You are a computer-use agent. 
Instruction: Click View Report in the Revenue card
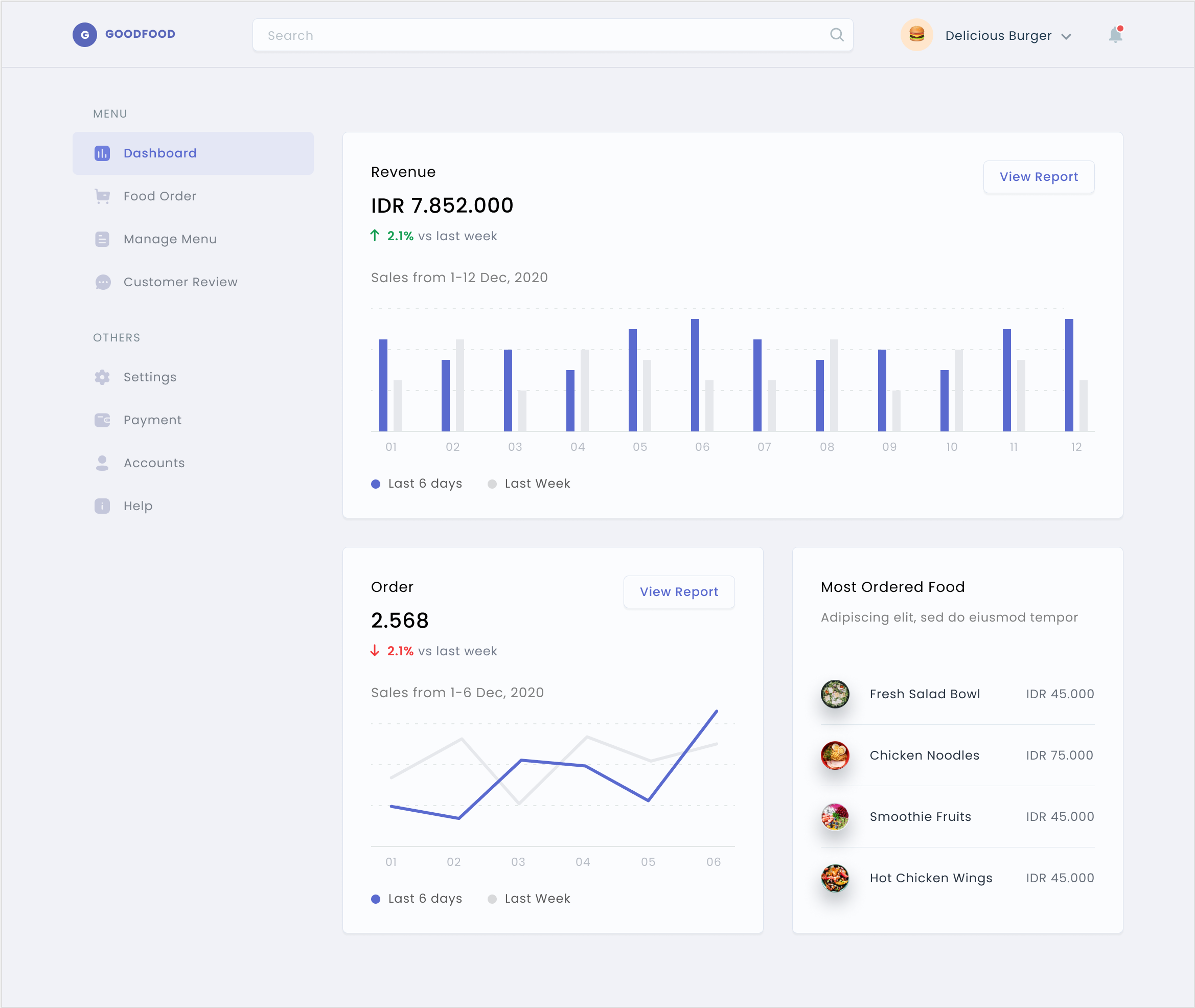click(x=1038, y=177)
